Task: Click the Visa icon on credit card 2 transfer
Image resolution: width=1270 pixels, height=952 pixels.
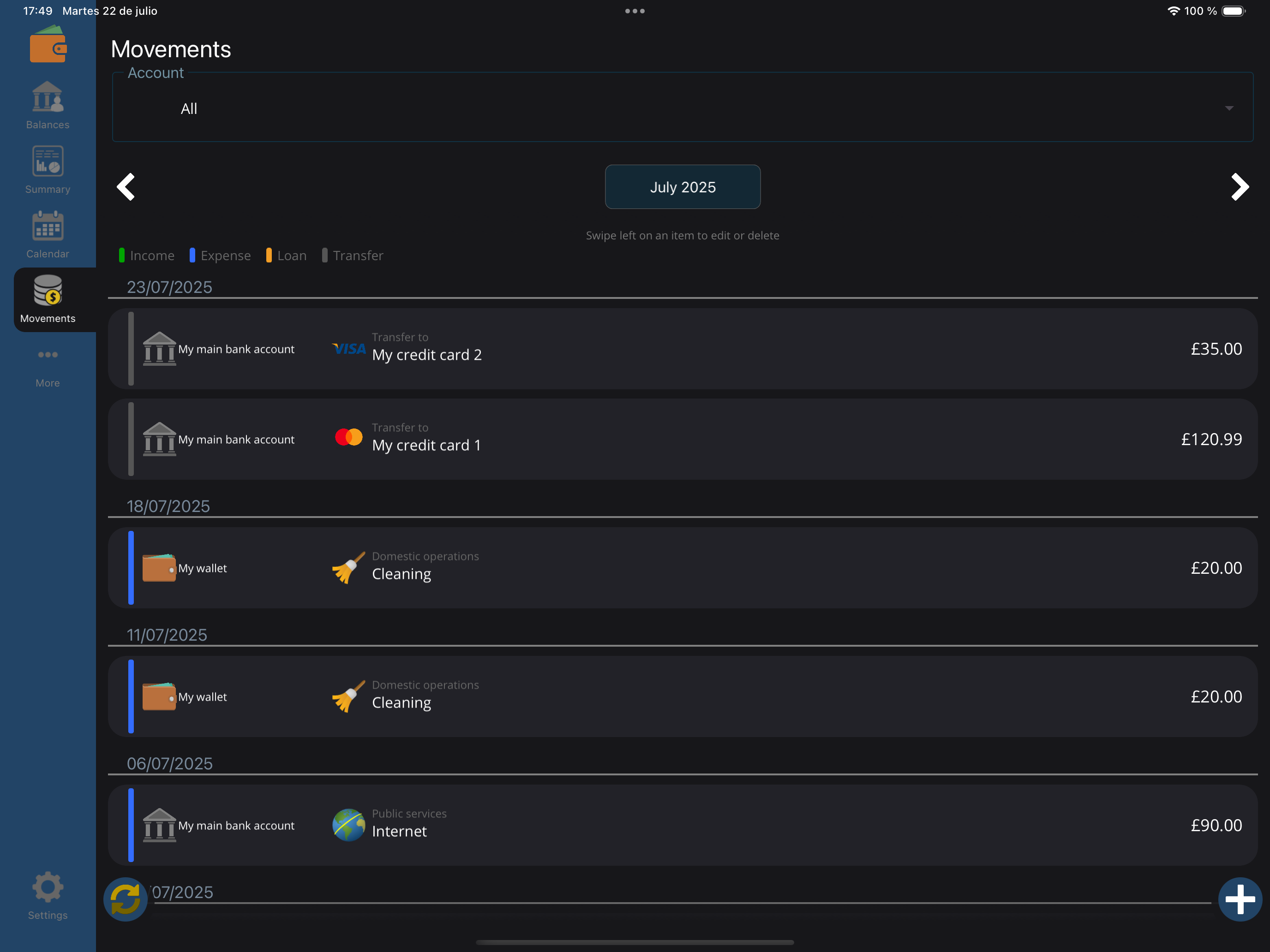Action: coord(348,348)
